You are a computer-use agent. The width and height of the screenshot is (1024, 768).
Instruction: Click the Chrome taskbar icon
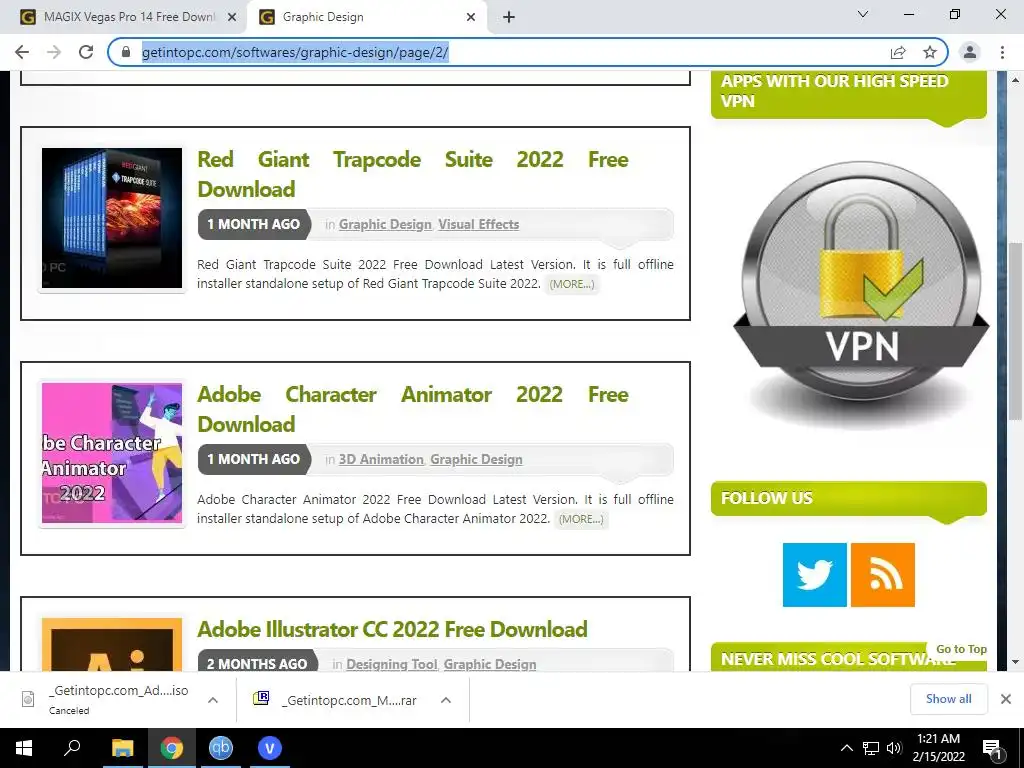[171, 748]
